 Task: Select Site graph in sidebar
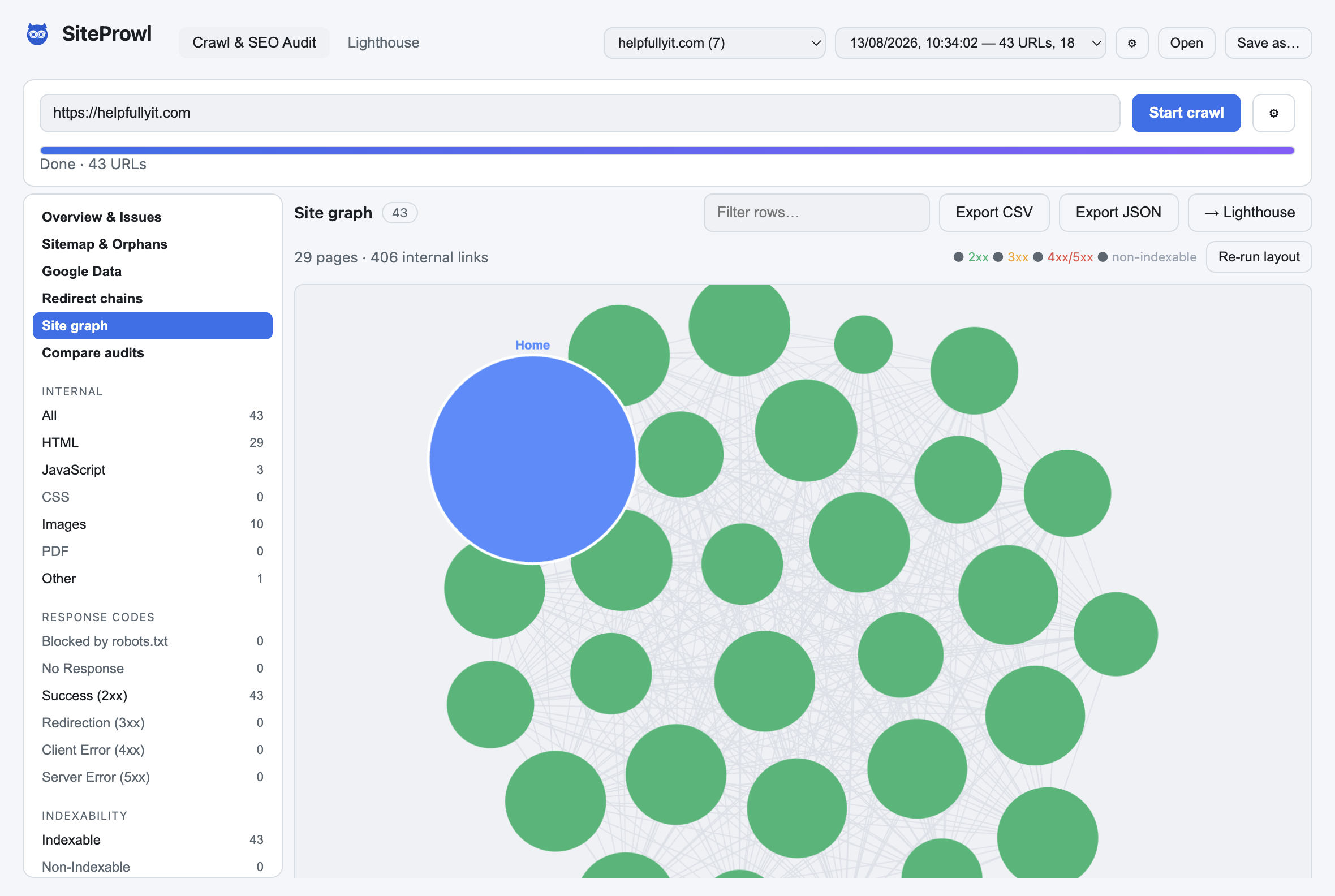(x=153, y=326)
